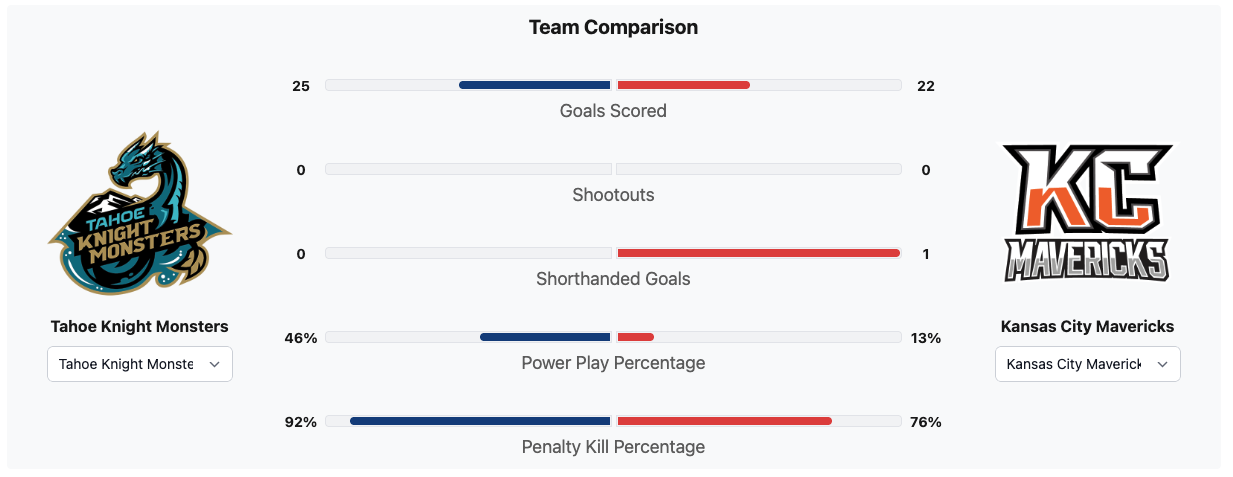The image size is (1233, 477).
Task: Click the Team Comparison heading
Action: click(613, 28)
